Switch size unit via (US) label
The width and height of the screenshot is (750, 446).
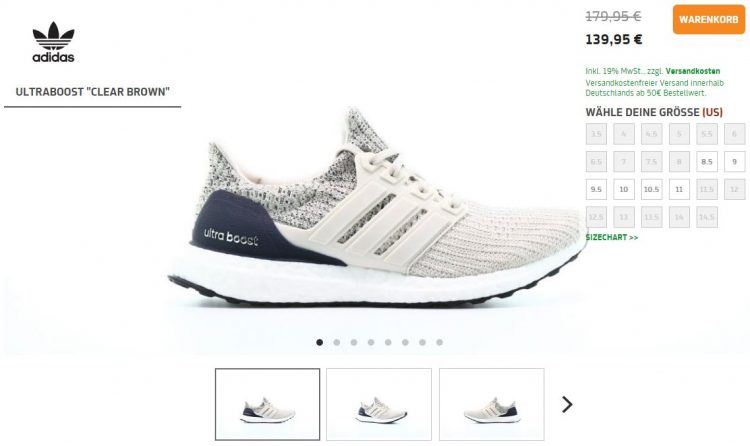(x=712, y=112)
